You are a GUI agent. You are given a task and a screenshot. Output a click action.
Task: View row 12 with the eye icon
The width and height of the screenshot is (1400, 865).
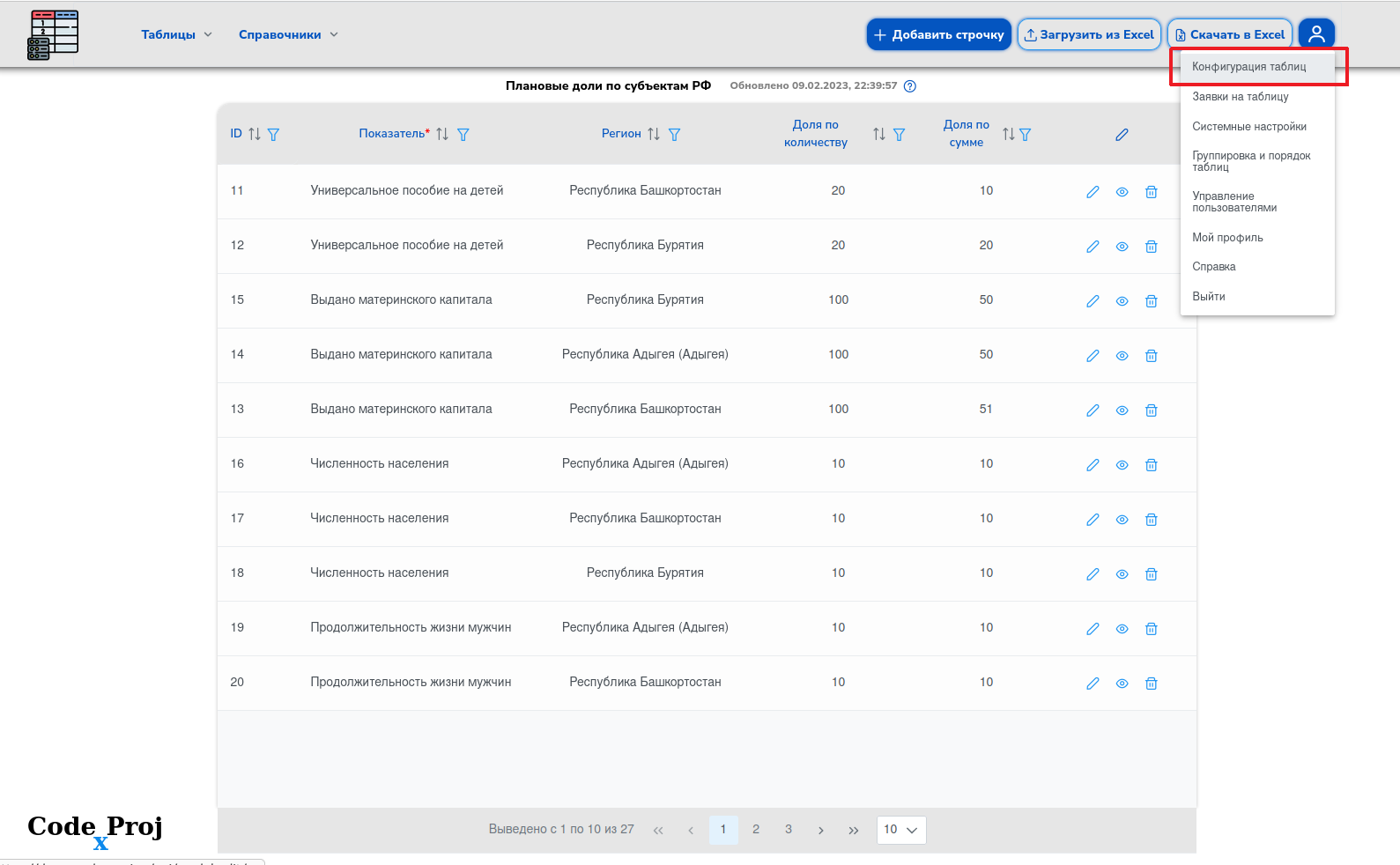point(1122,247)
